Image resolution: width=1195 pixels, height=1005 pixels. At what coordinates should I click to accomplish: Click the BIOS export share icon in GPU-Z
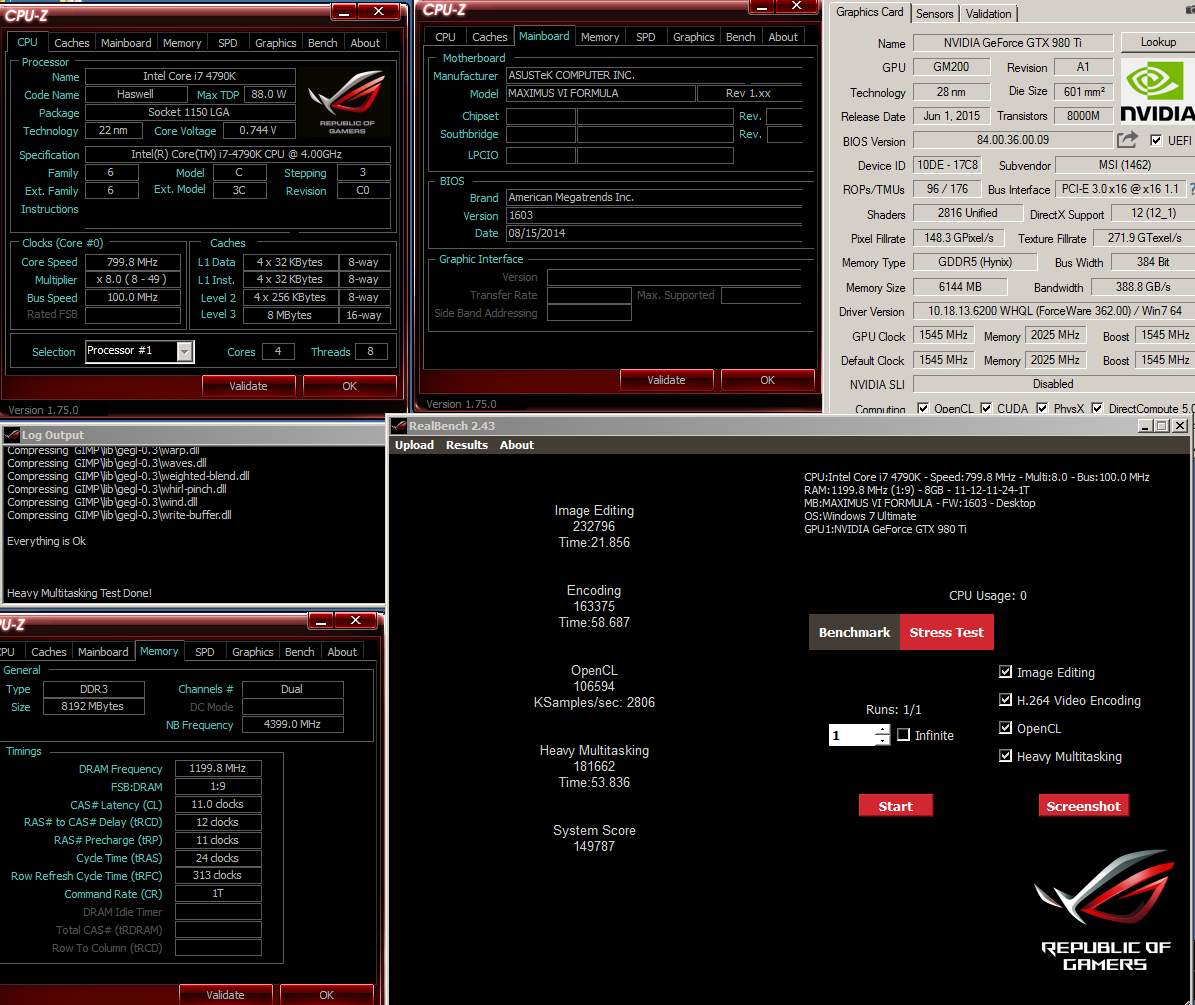pyautogui.click(x=1127, y=141)
